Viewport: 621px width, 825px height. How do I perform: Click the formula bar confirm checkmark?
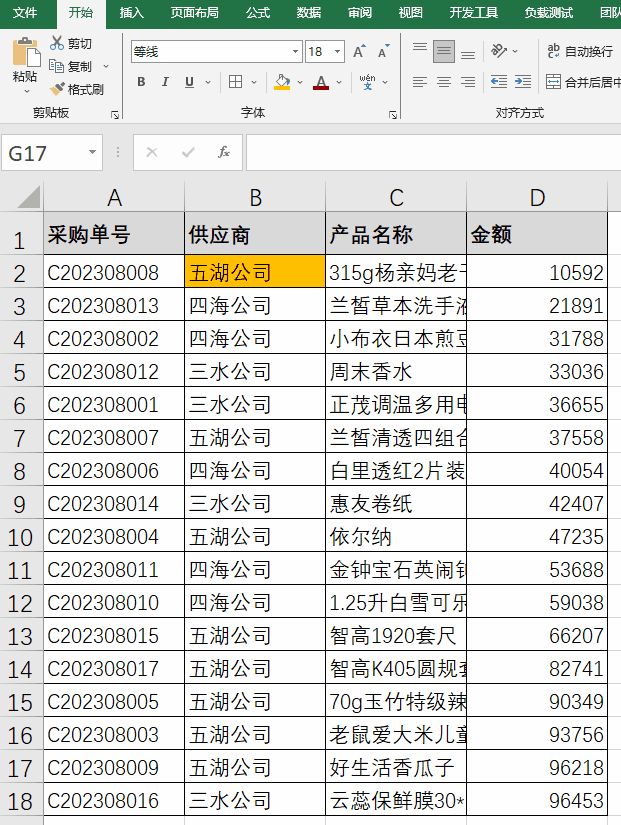pyautogui.click(x=188, y=152)
